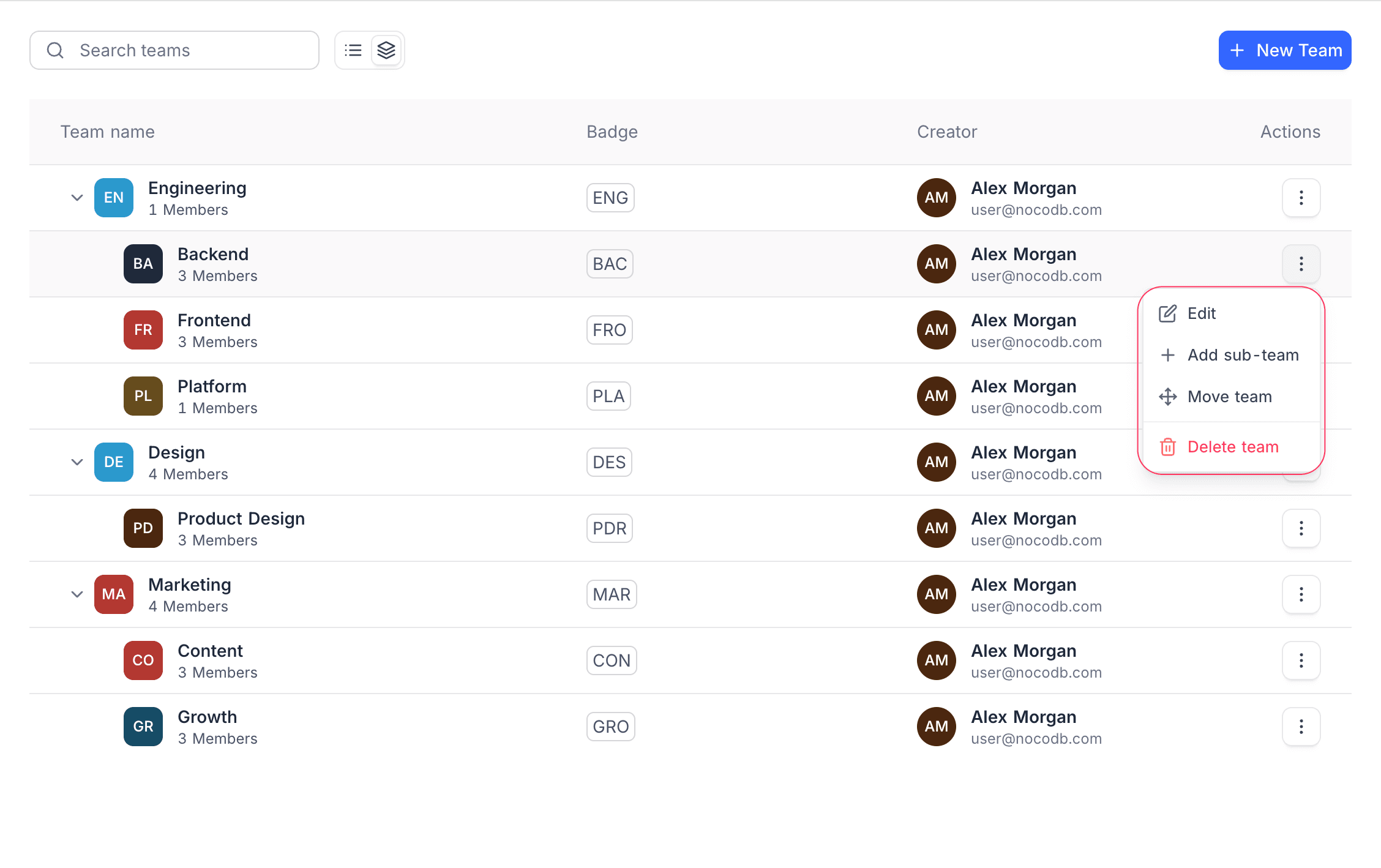Open actions menu for Product Design
Screen dimensions: 1381x868
(x=1301, y=528)
